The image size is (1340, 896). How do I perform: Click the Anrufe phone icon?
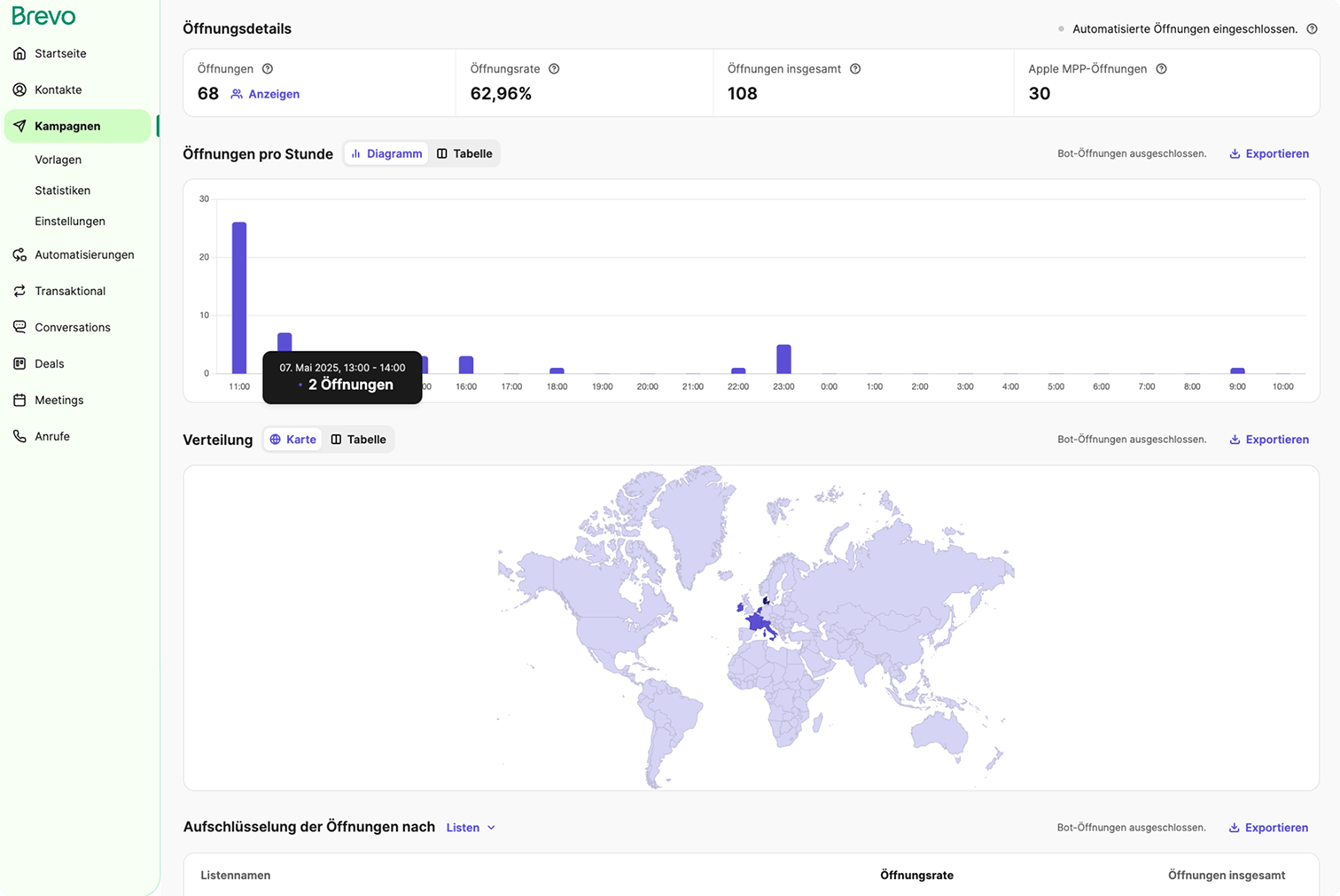pyautogui.click(x=19, y=437)
